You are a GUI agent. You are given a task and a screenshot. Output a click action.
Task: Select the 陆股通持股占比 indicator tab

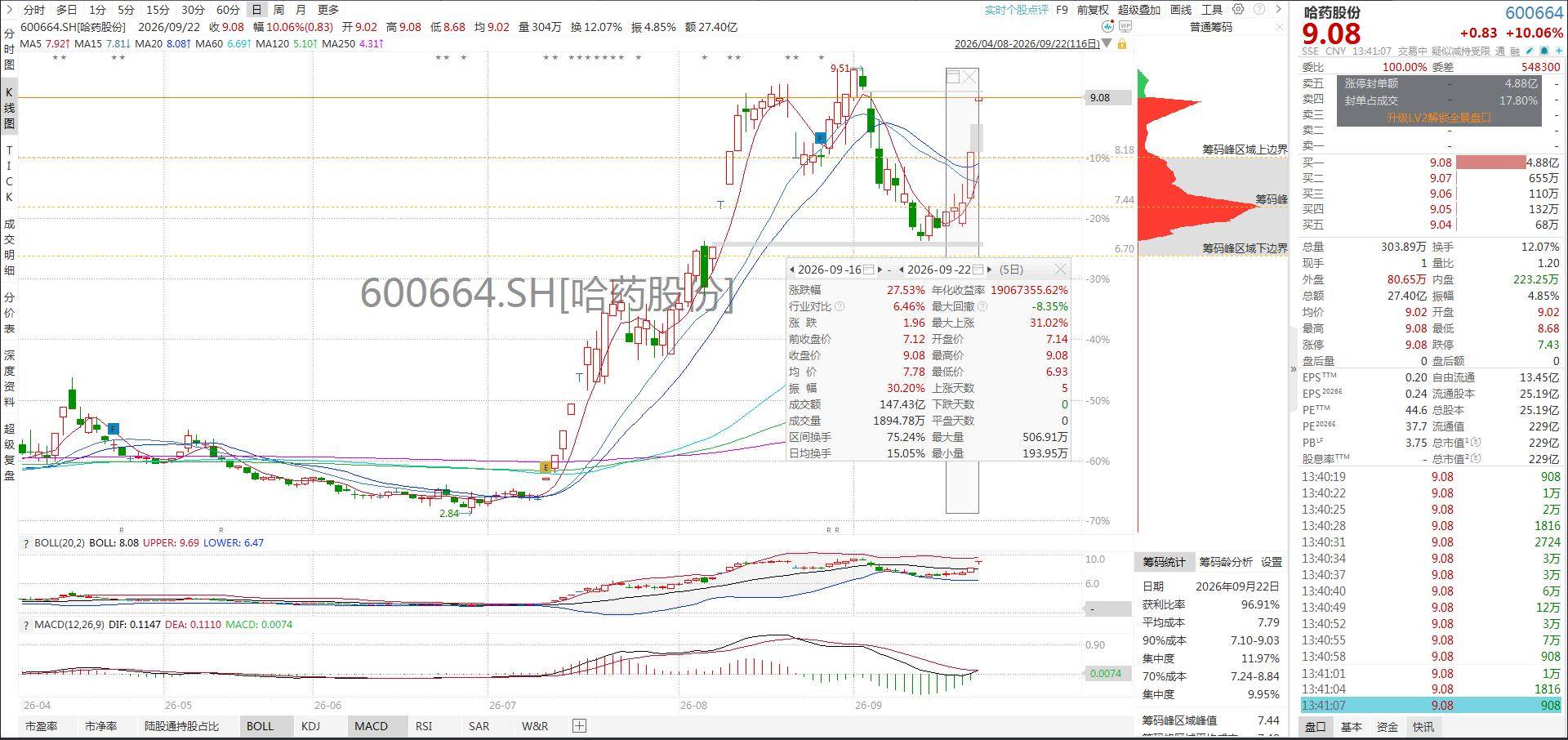point(181,726)
